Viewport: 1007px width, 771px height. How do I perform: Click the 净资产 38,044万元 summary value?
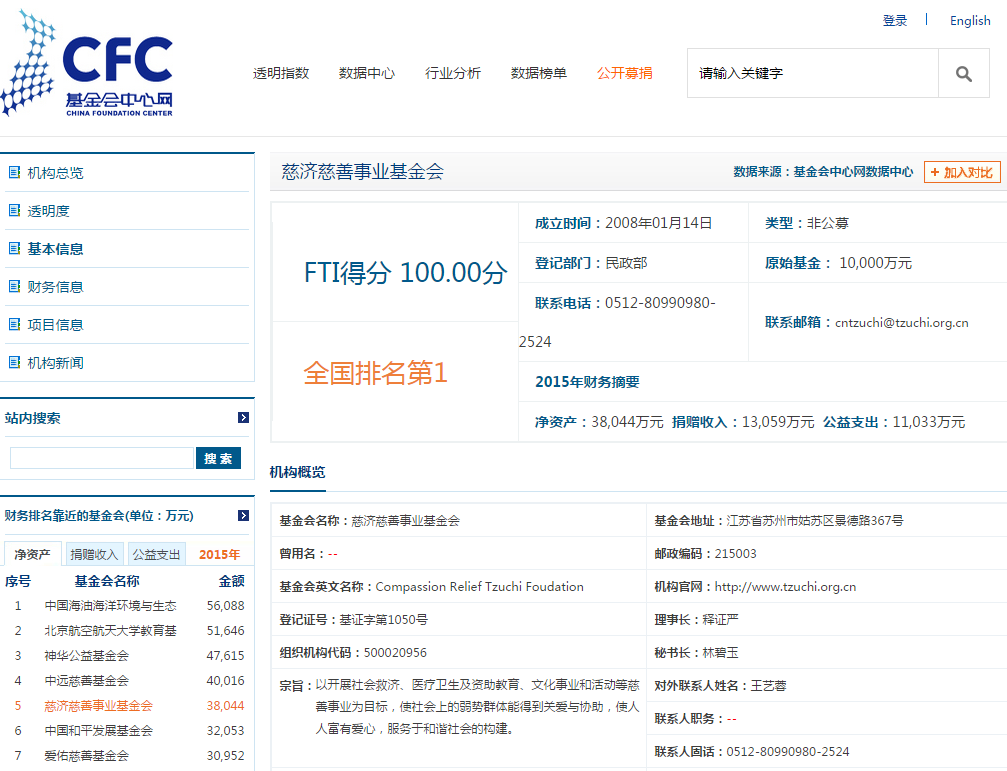pyautogui.click(x=599, y=422)
